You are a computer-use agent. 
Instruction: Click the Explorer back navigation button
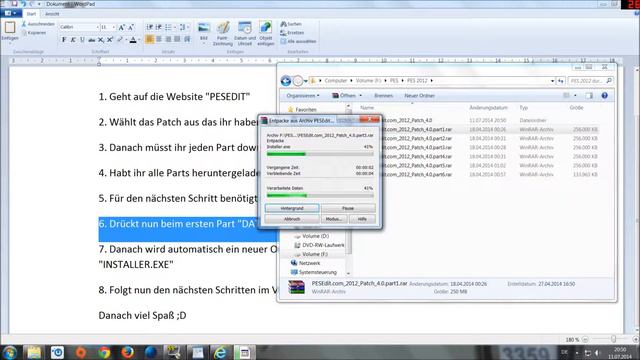click(286, 81)
